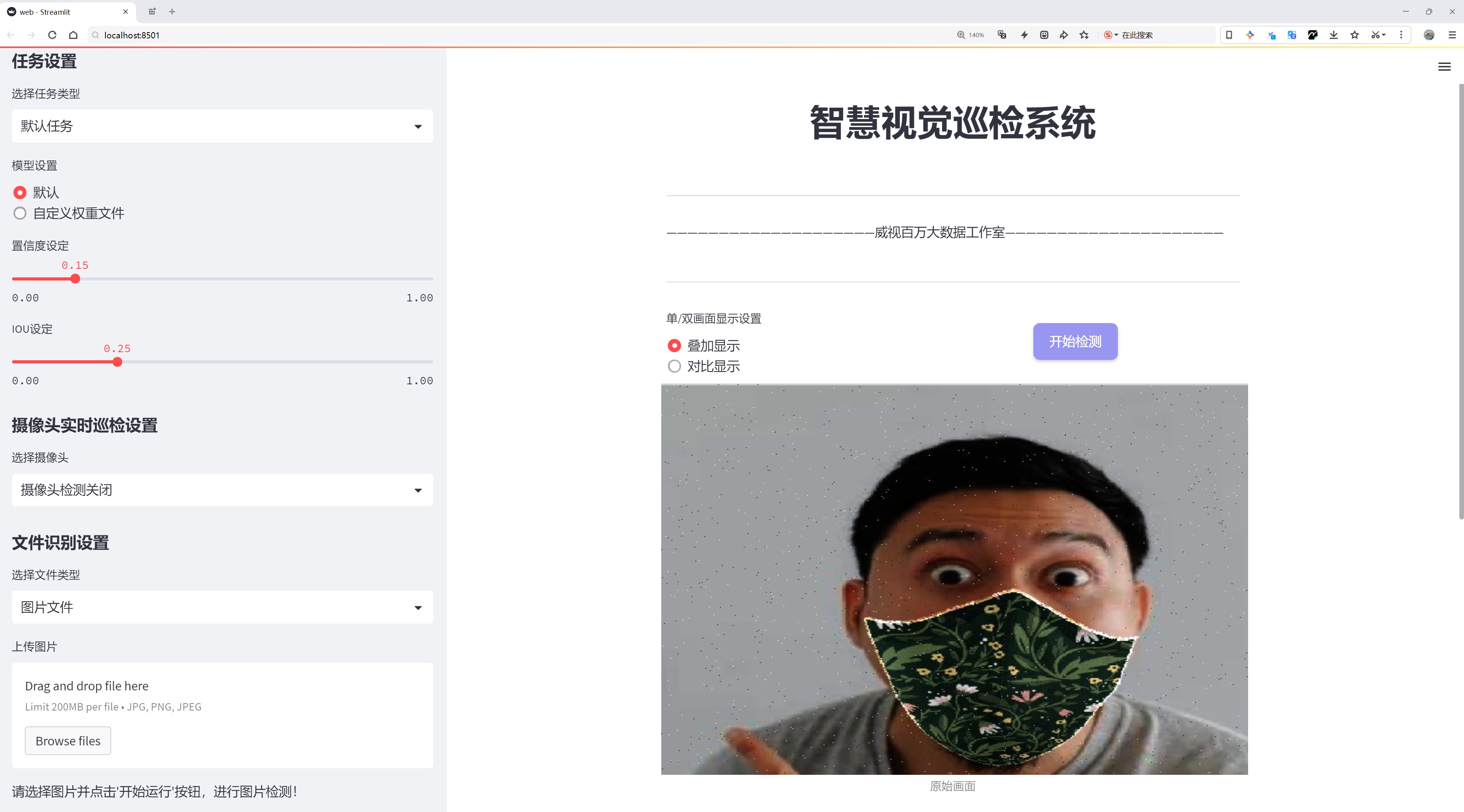Go to the browser home page
1464x812 pixels.
coord(73,35)
